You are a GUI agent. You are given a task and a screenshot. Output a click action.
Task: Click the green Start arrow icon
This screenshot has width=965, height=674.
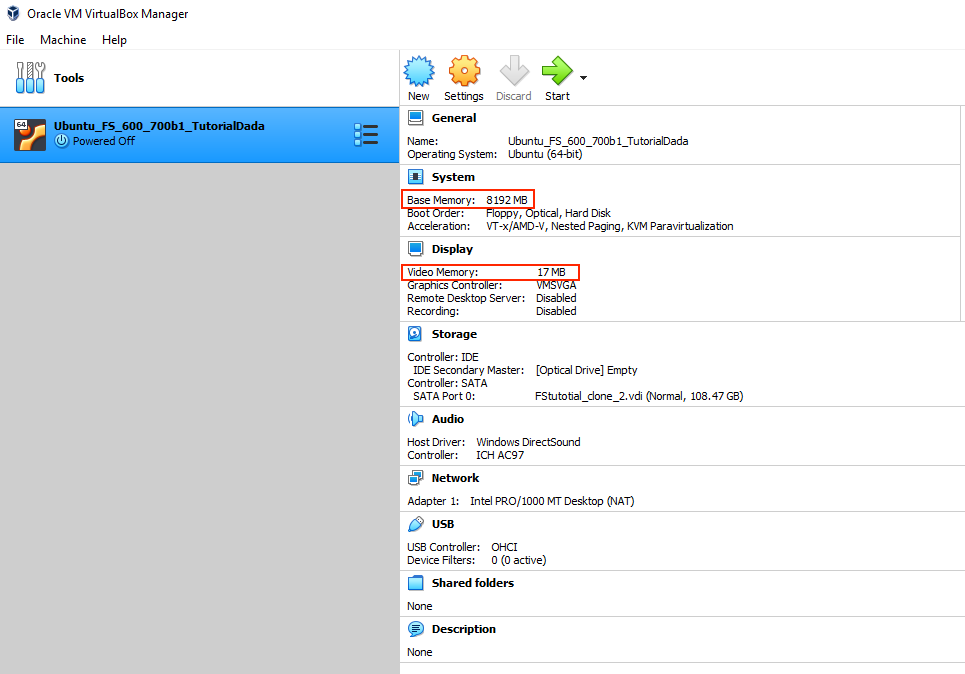(x=556, y=72)
